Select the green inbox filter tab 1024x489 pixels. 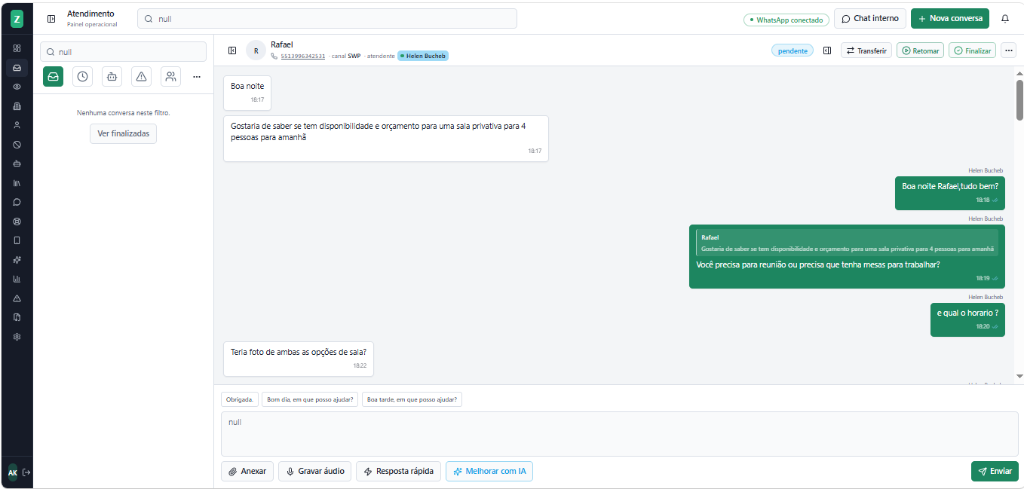click(x=53, y=76)
